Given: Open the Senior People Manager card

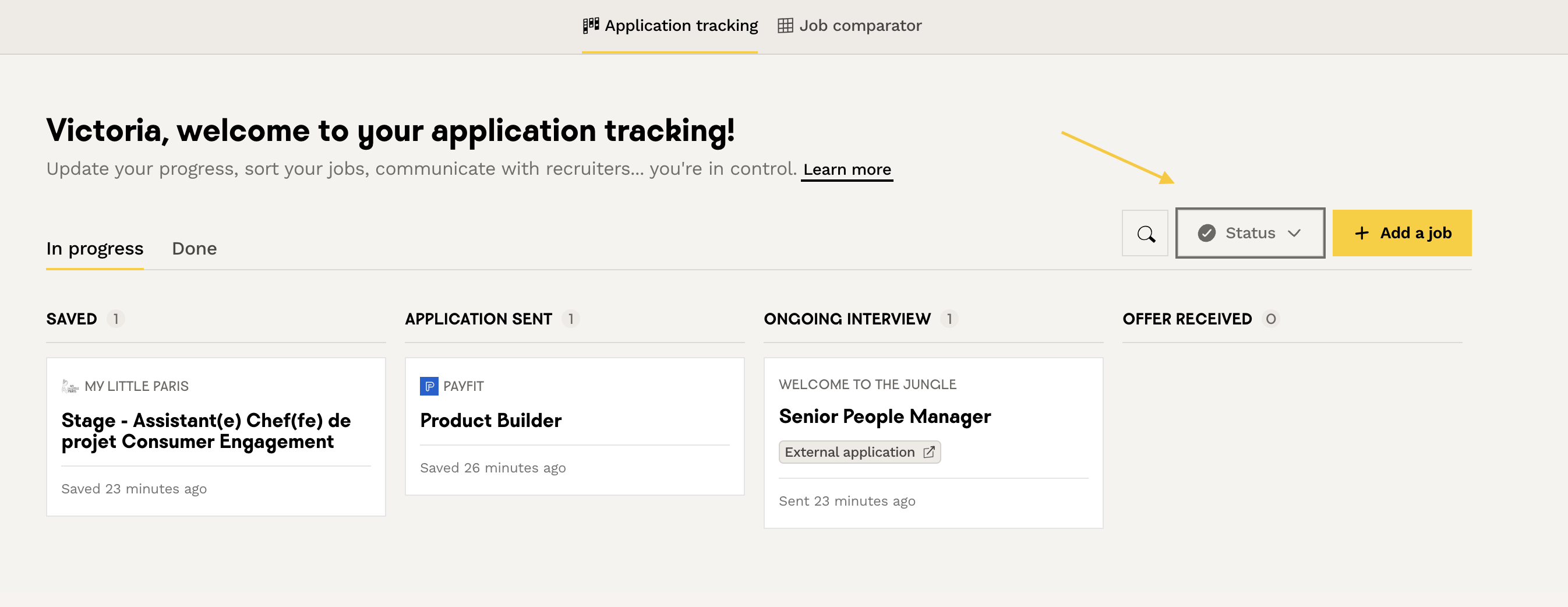Looking at the screenshot, I should tap(884, 417).
